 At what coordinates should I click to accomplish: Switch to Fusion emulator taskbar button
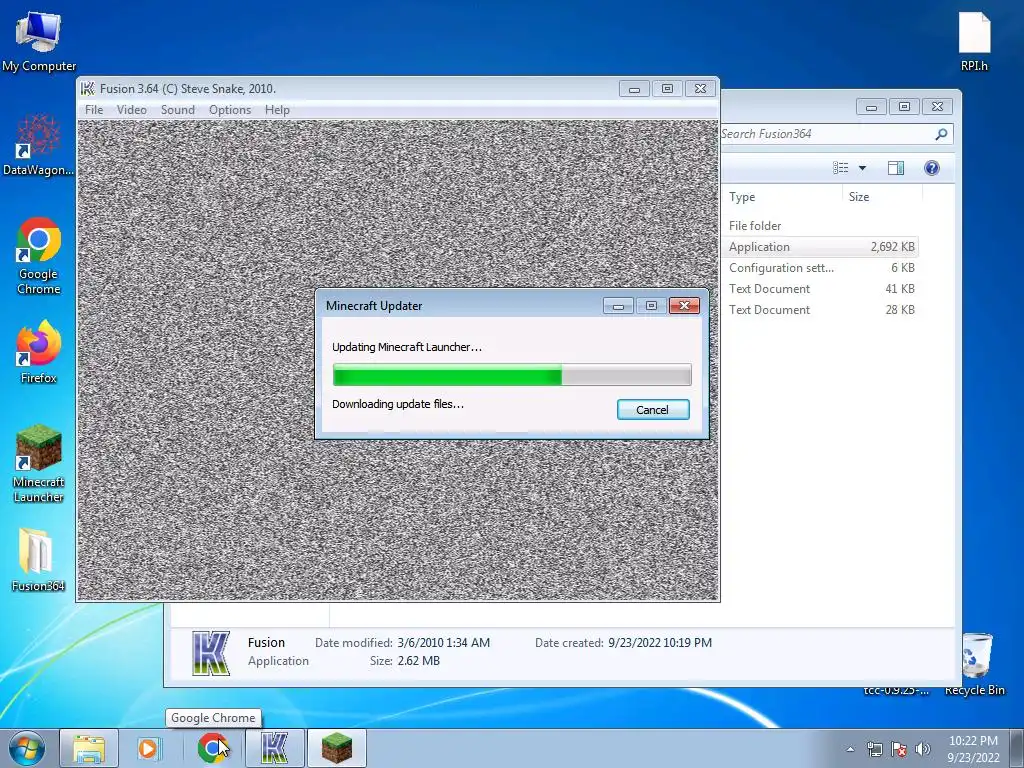tap(274, 748)
